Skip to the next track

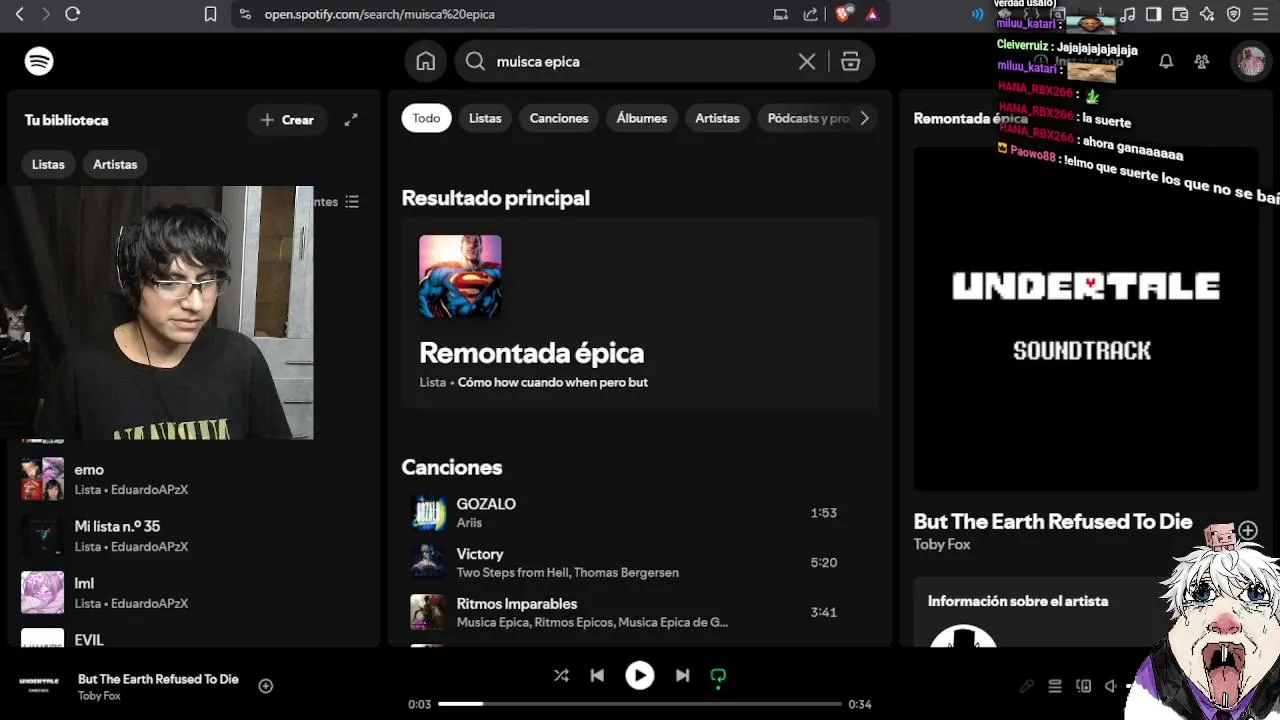(682, 675)
